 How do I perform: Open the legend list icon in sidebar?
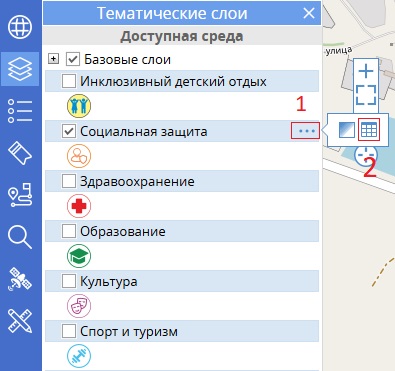(20, 111)
